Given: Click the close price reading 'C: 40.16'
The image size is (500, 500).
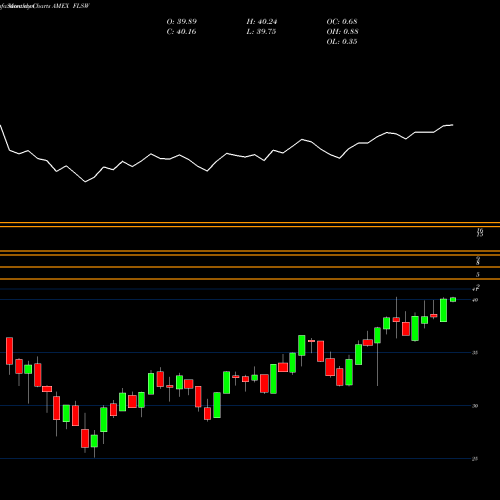Looking at the screenshot, I should [181, 32].
